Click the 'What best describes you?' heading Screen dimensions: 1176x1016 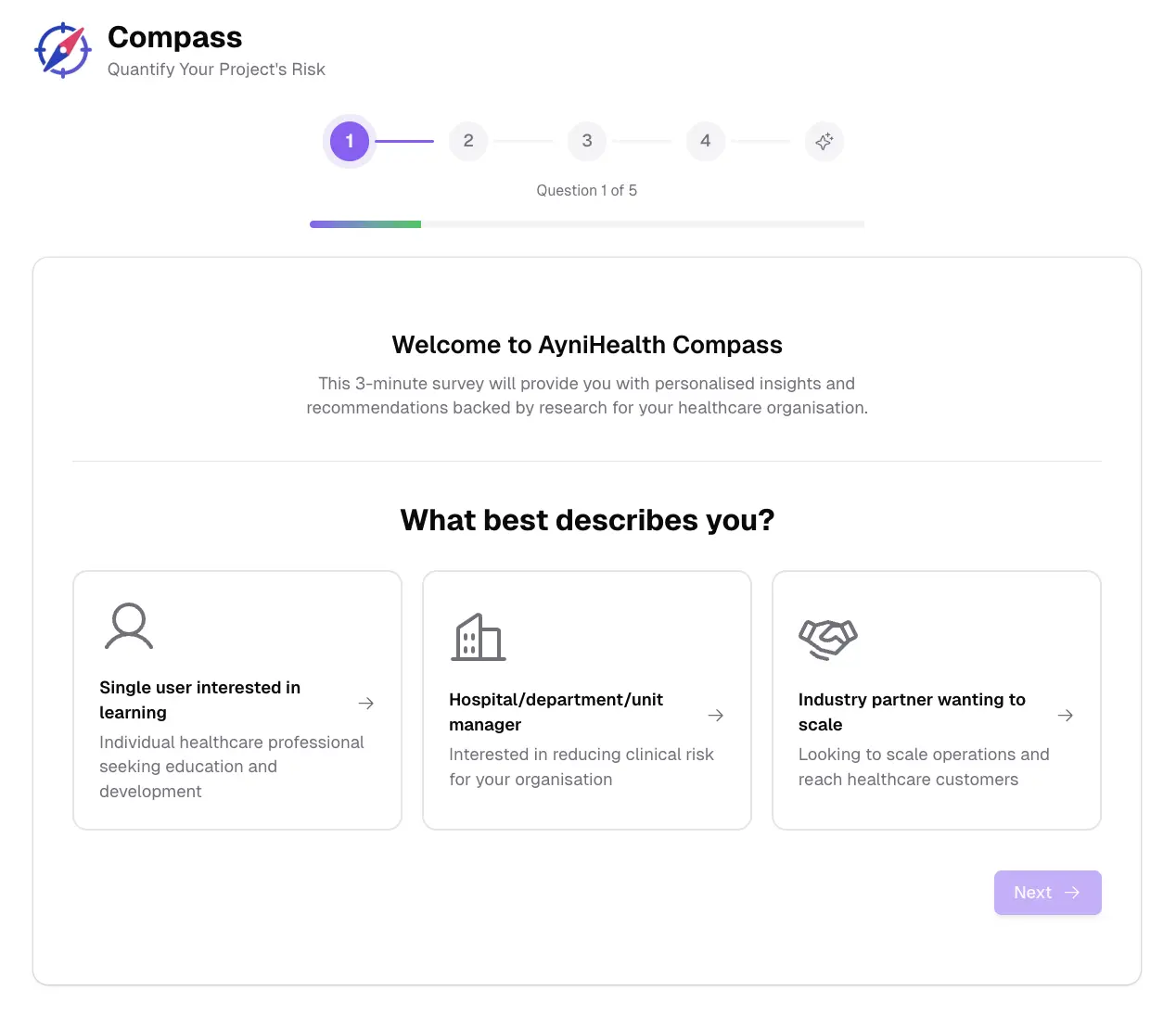[586, 520]
